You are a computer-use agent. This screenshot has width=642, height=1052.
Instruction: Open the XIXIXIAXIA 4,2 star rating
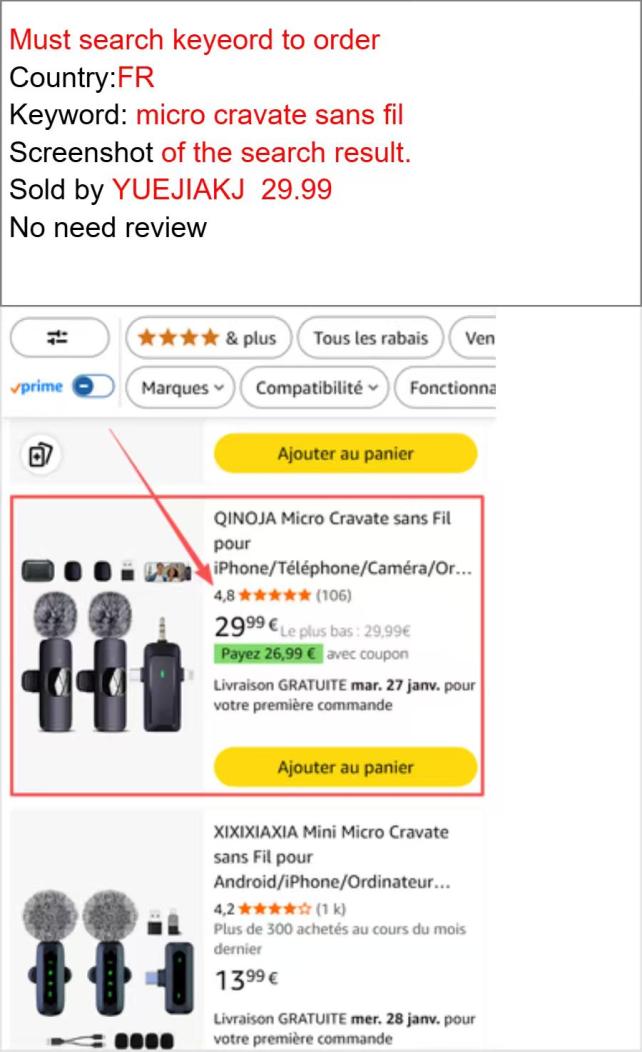click(x=262, y=909)
